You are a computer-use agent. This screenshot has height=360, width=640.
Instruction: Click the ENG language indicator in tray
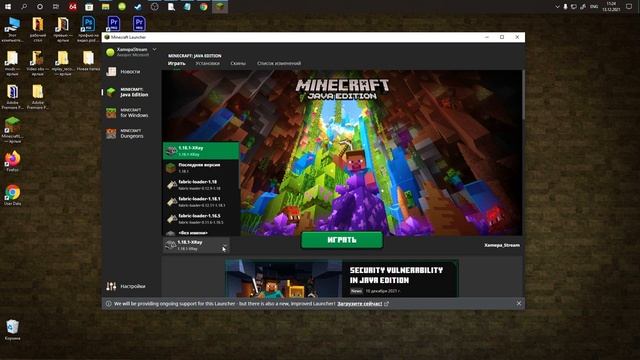coord(594,7)
